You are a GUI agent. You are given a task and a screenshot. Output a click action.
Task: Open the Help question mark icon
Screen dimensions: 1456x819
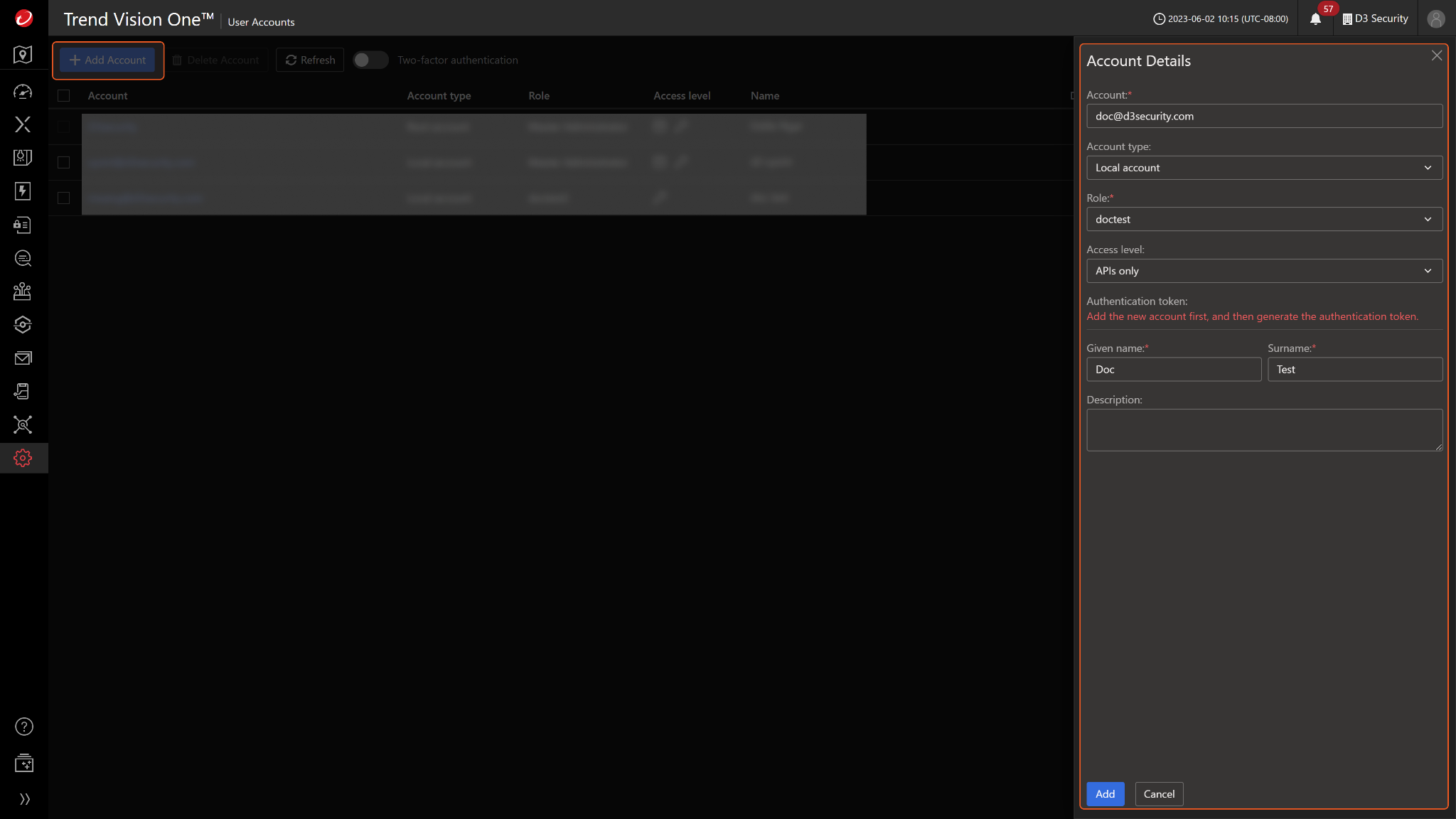point(23,727)
